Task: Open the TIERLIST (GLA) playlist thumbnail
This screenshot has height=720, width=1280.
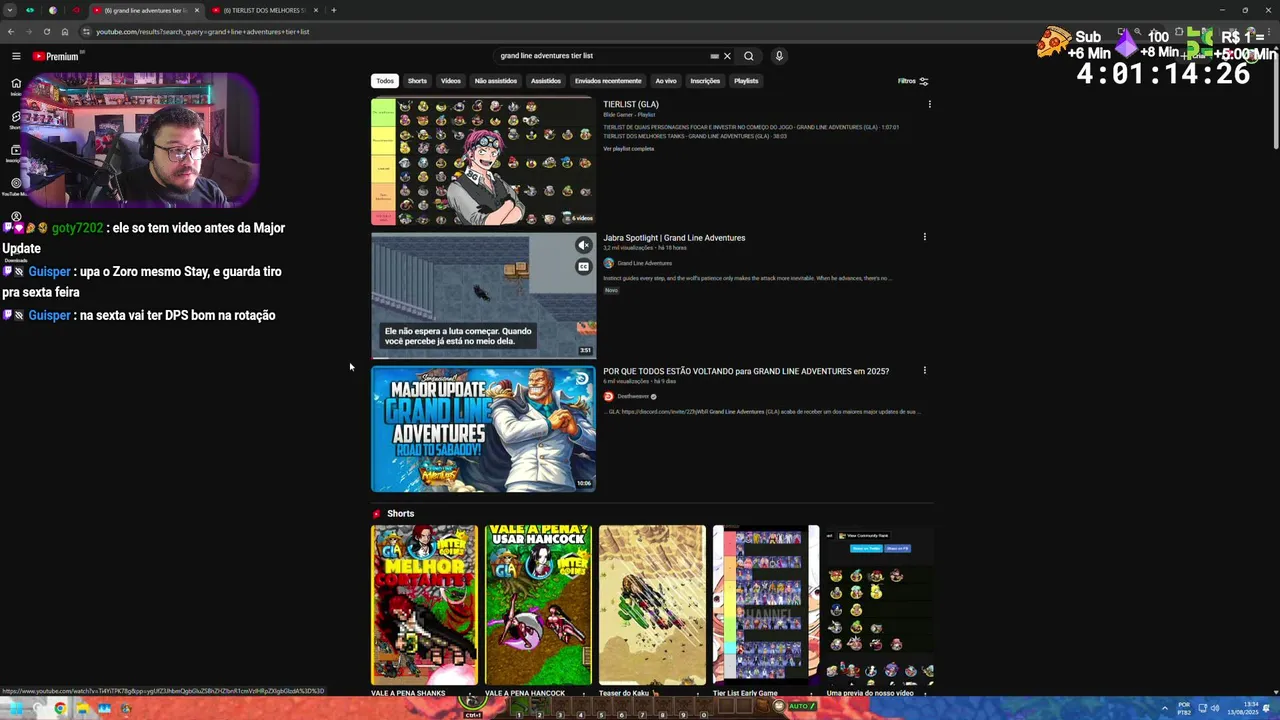Action: pos(483,162)
